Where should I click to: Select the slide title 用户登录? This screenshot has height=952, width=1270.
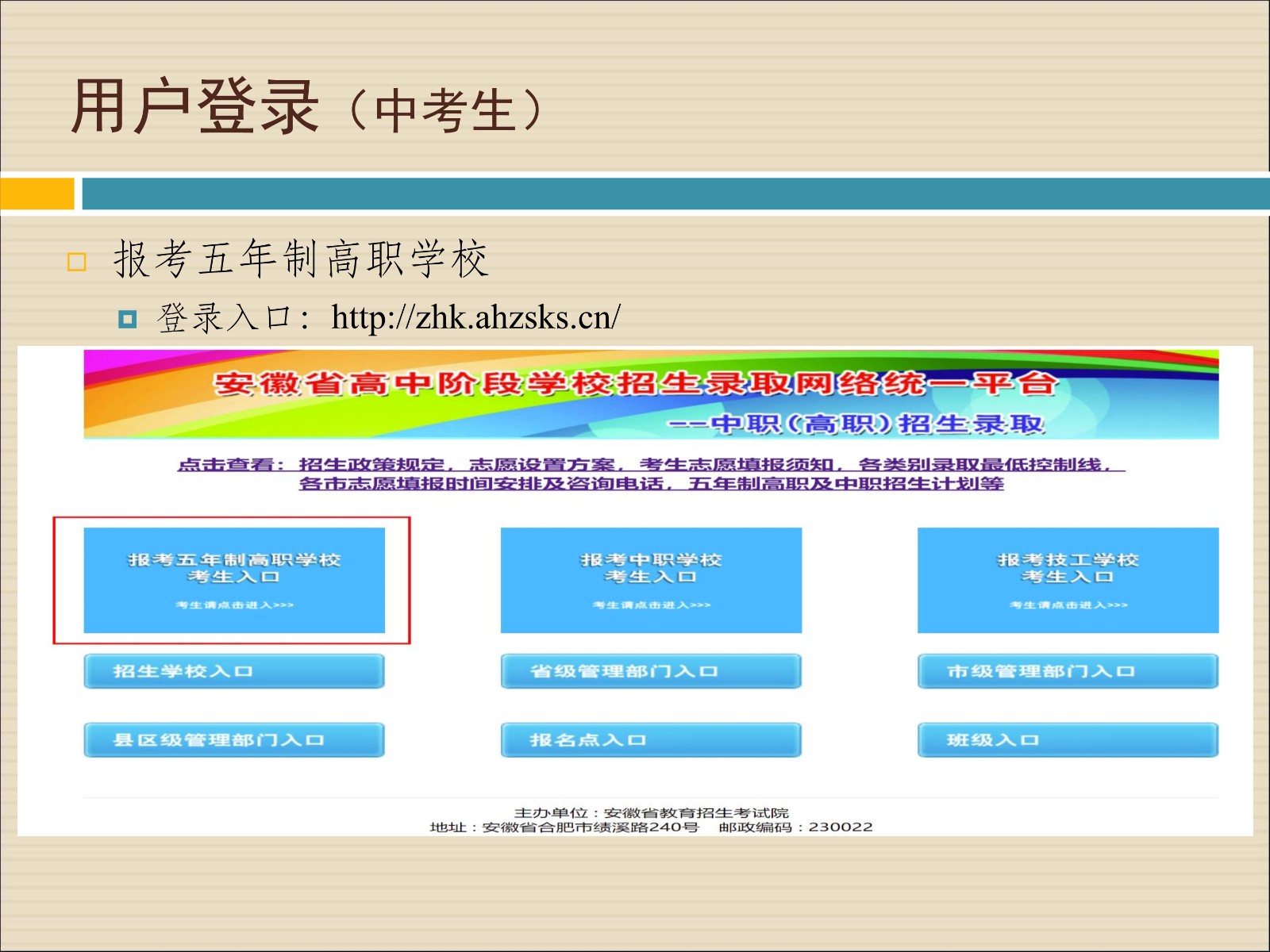(195, 107)
